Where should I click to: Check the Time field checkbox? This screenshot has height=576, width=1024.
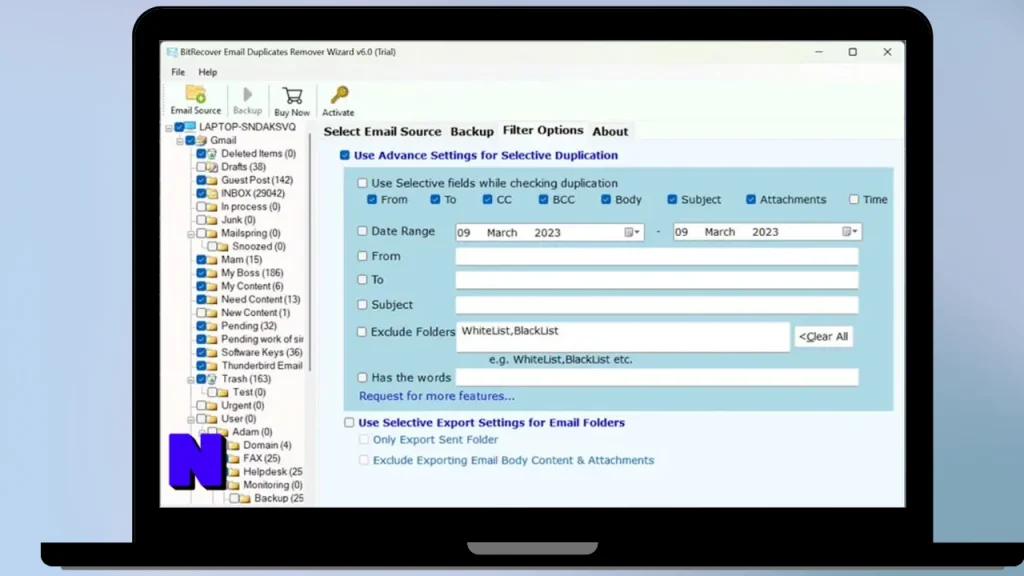854,199
